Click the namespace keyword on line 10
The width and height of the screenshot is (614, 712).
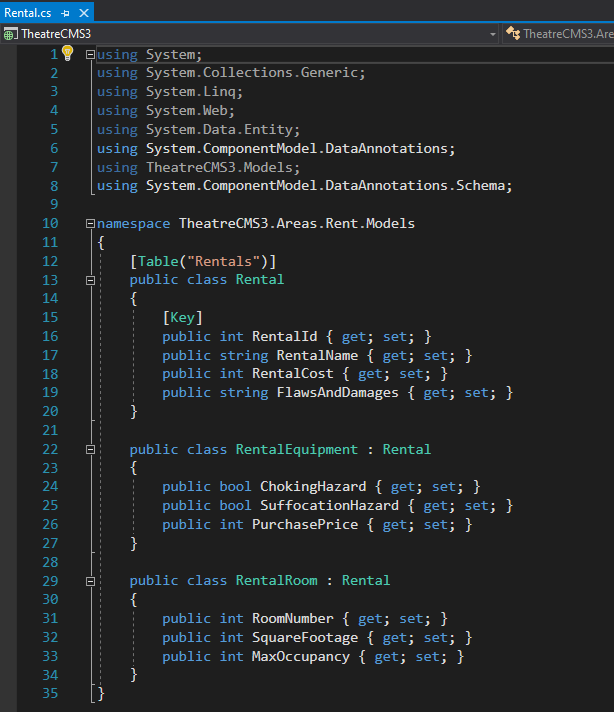coord(134,224)
